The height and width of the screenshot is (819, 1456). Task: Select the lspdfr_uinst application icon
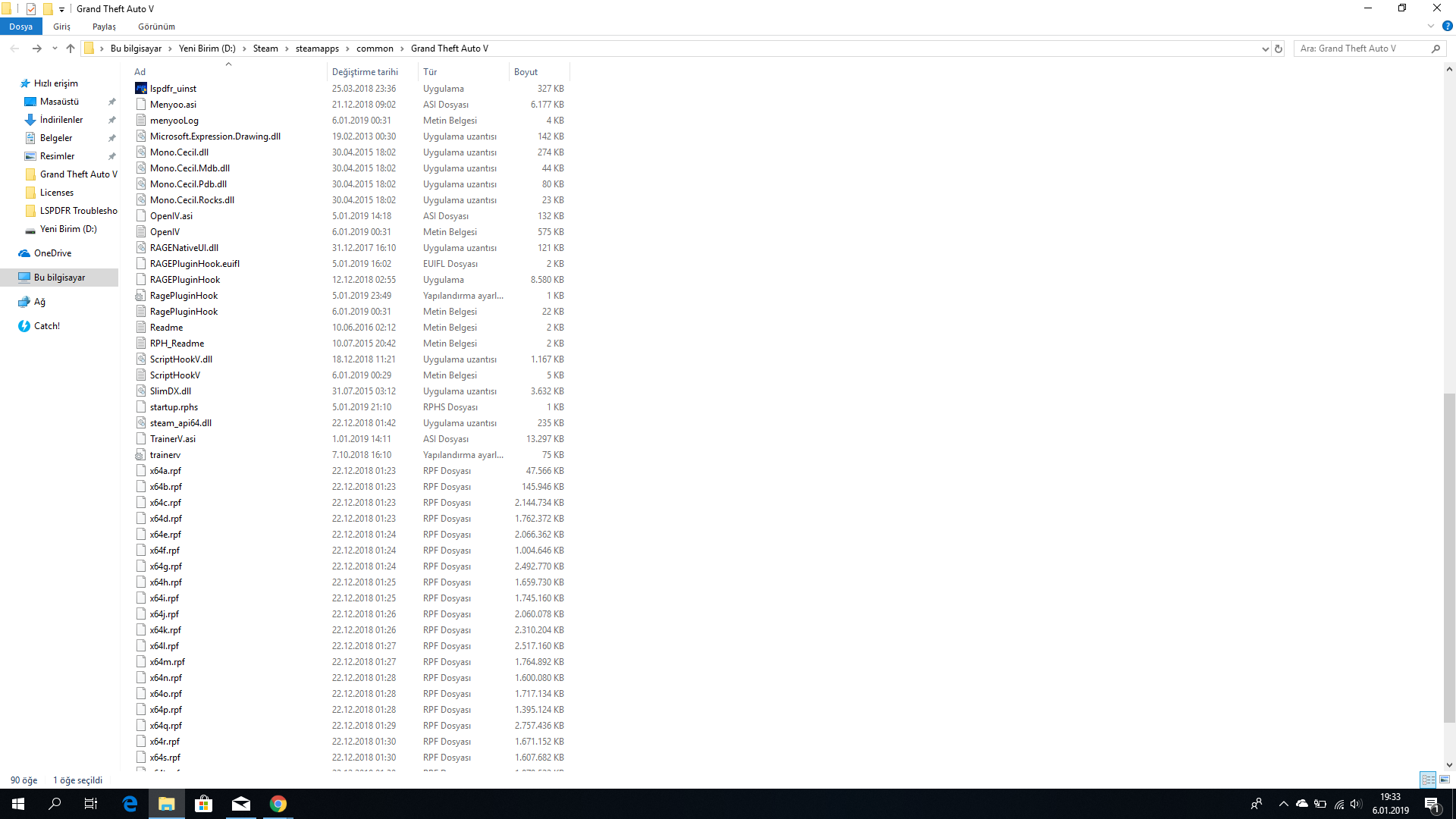[141, 89]
